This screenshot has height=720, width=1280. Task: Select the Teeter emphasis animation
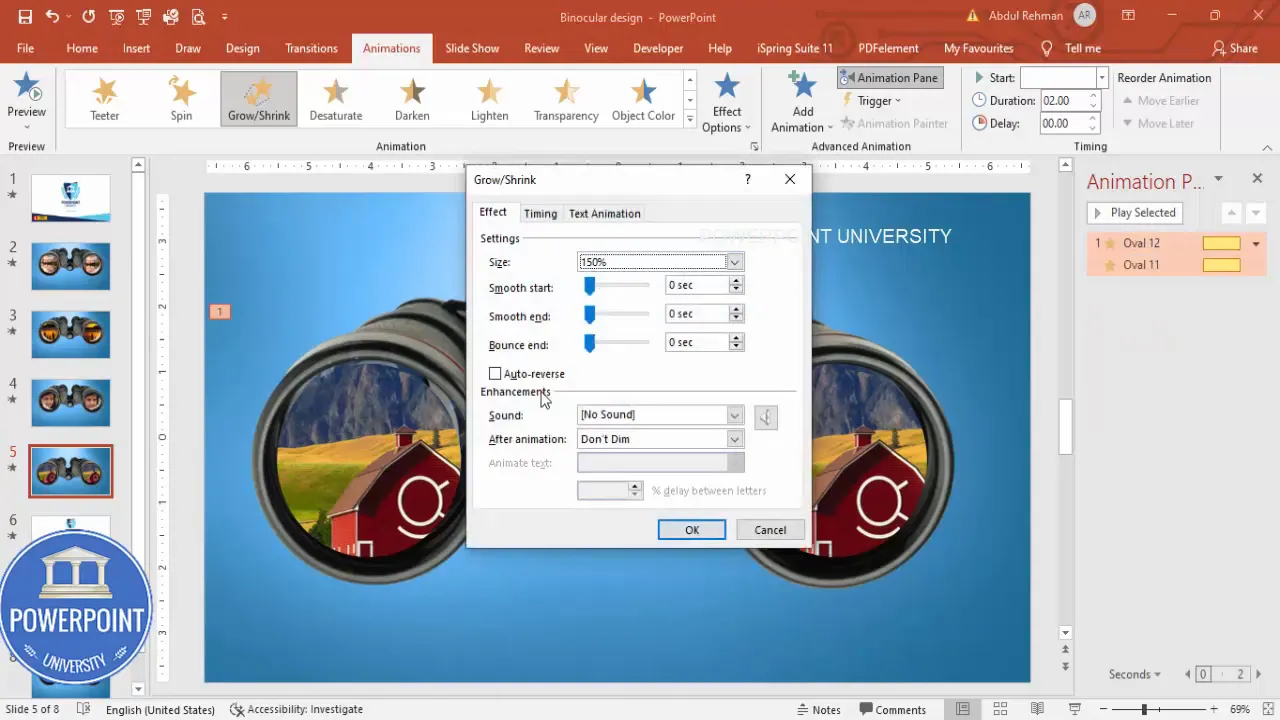(105, 99)
